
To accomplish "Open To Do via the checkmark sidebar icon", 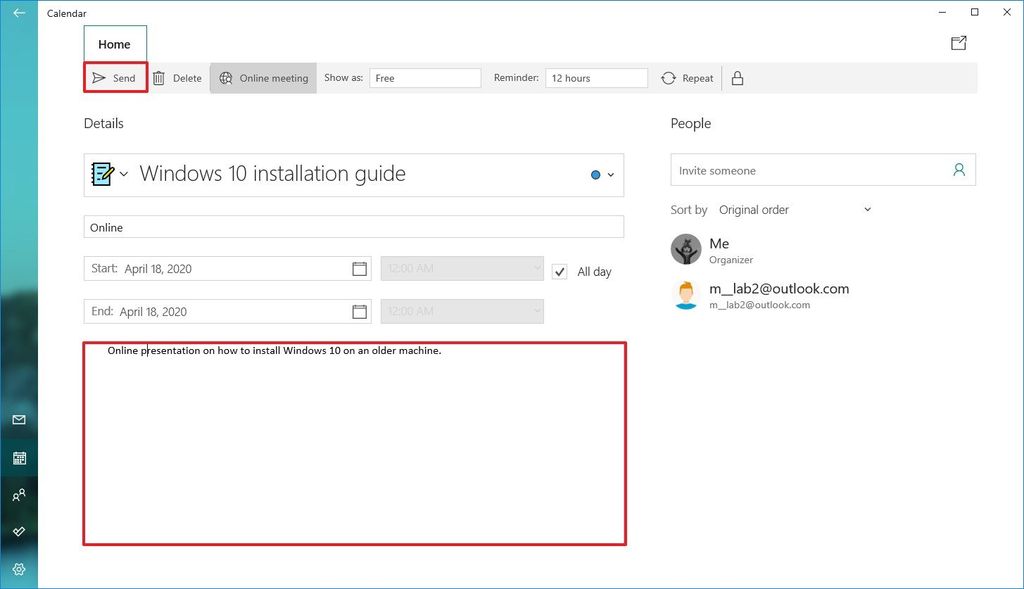I will coord(18,531).
